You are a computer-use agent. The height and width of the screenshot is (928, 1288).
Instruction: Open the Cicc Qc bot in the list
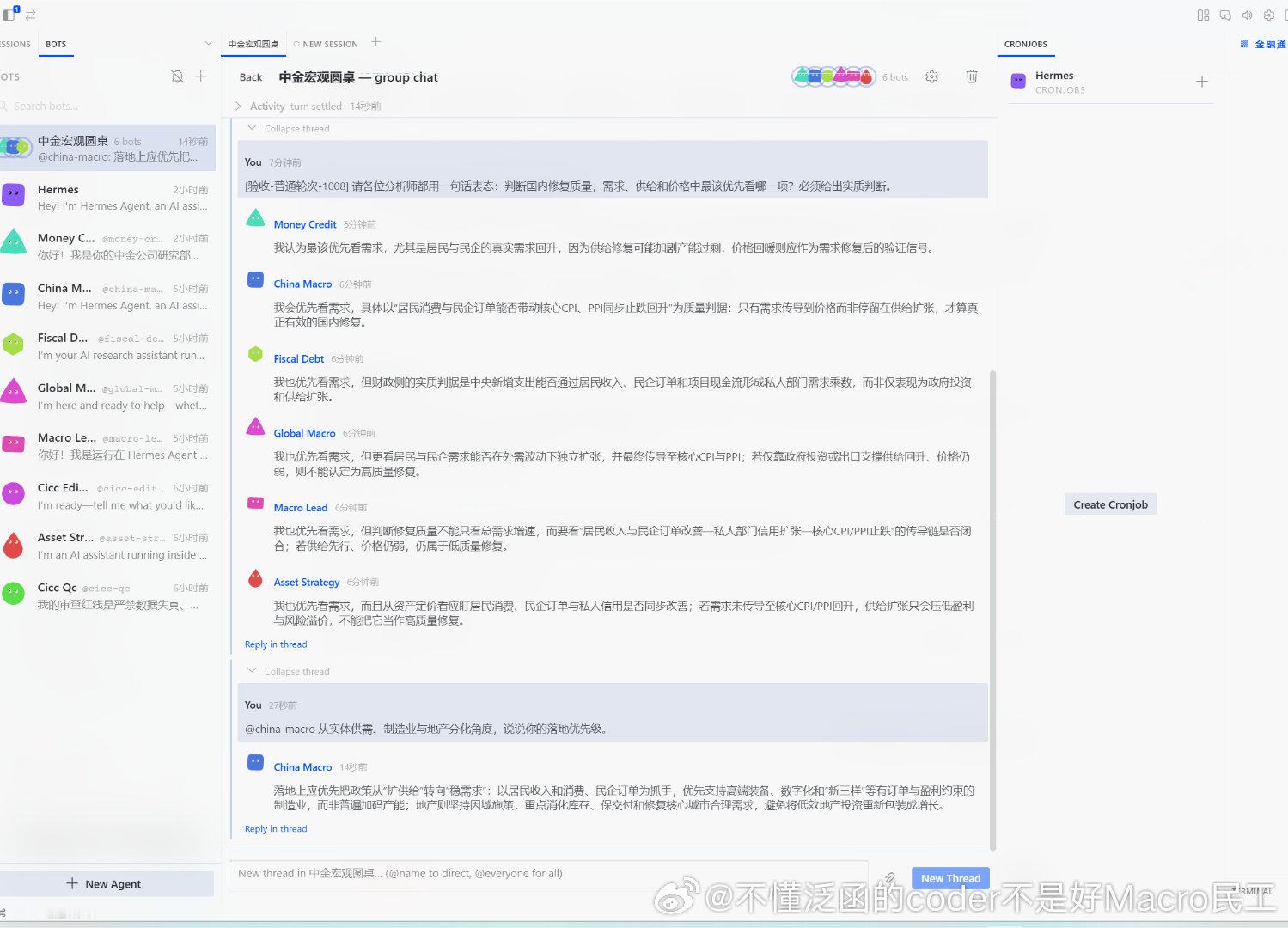[107, 595]
